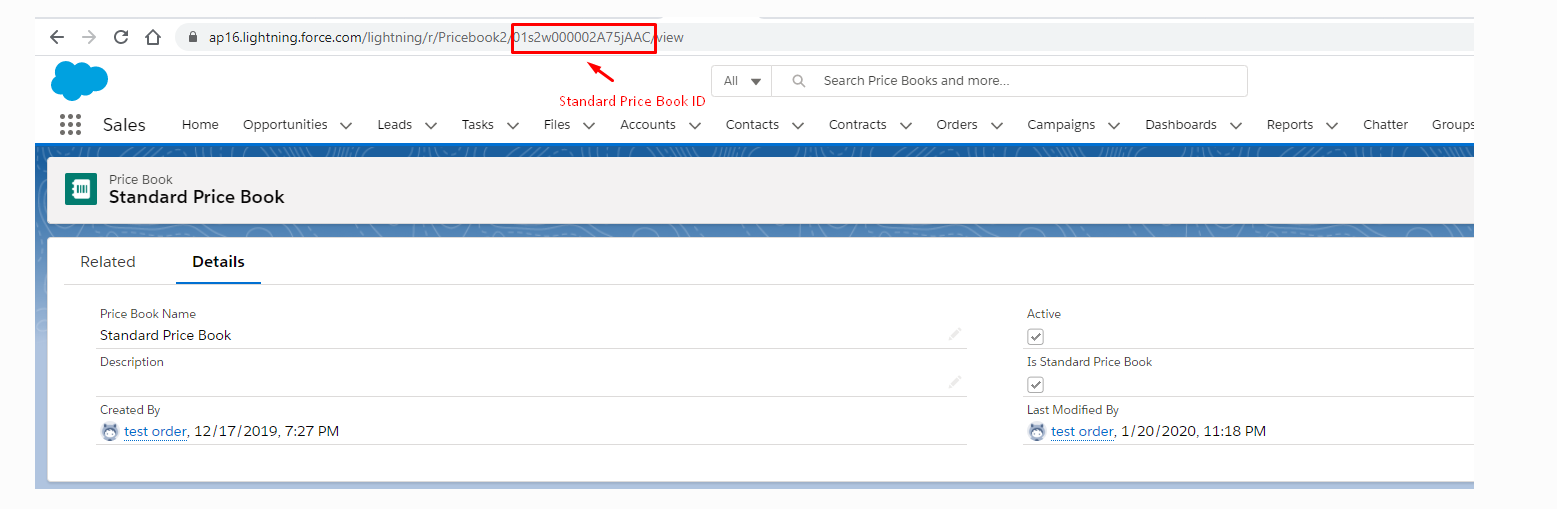Viewport: 1557px width, 509px height.
Task: Click avatar icon beside Last Modified By
Action: tap(1037, 432)
